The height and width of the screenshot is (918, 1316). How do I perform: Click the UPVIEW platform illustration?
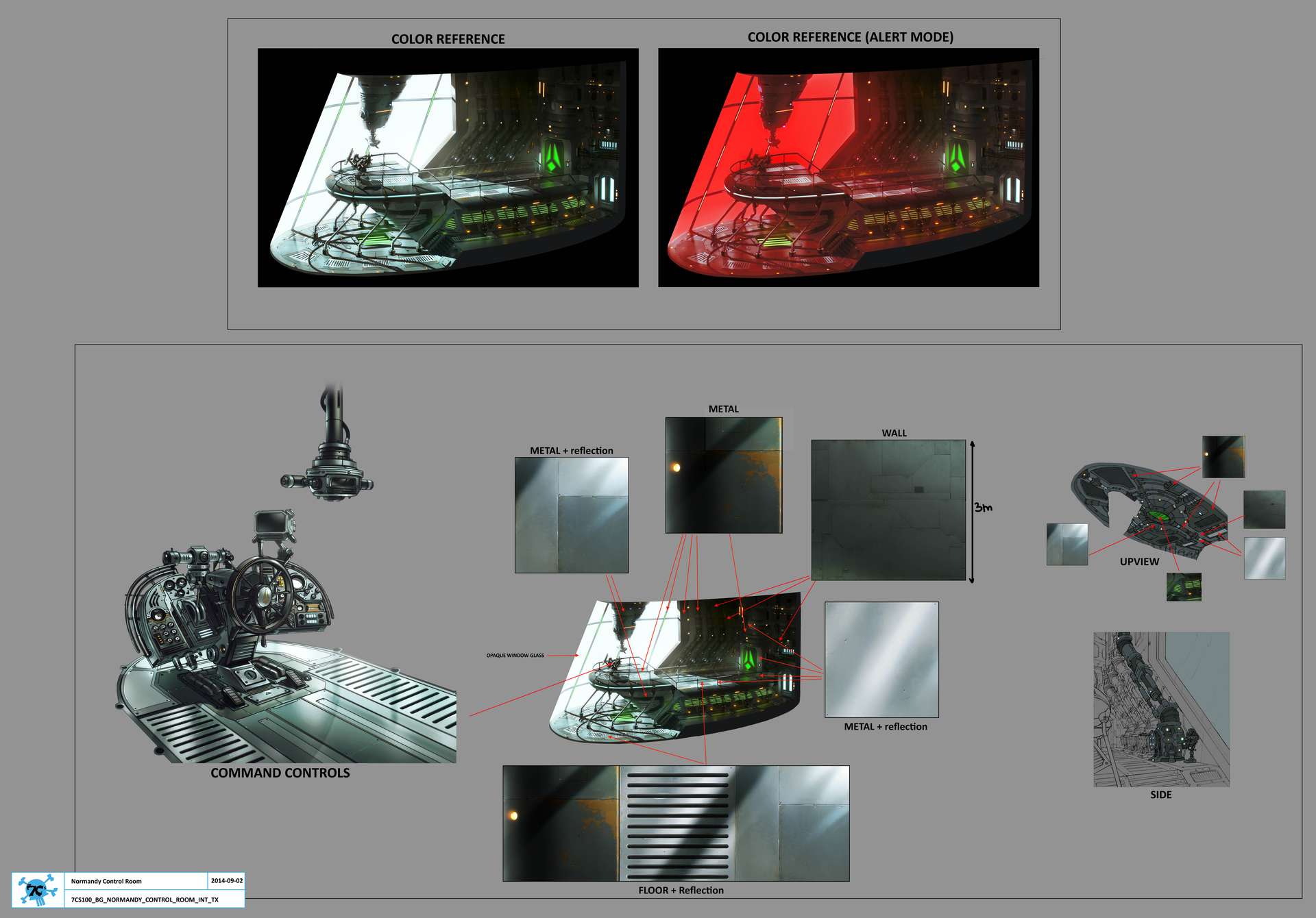(x=1150, y=510)
